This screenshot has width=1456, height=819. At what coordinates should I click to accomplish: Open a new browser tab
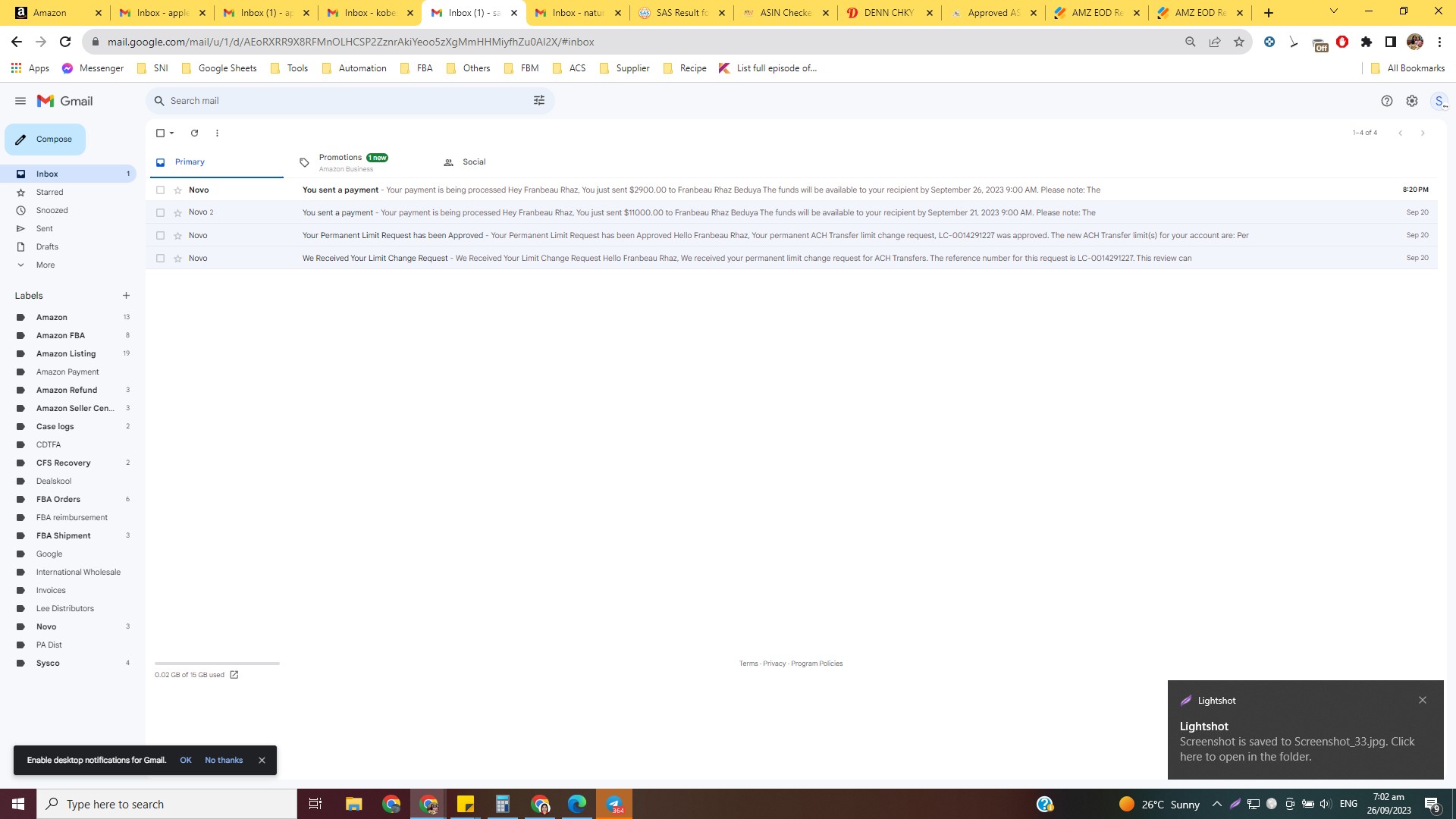[x=1269, y=13]
